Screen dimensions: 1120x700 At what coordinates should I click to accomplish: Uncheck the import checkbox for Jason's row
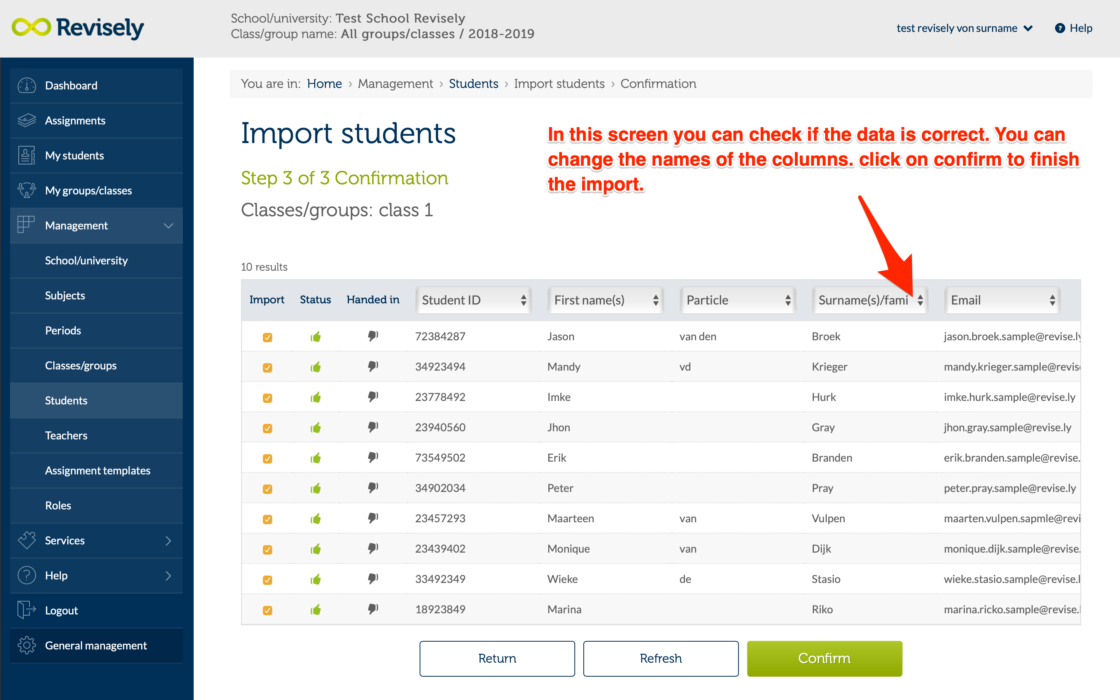point(267,337)
